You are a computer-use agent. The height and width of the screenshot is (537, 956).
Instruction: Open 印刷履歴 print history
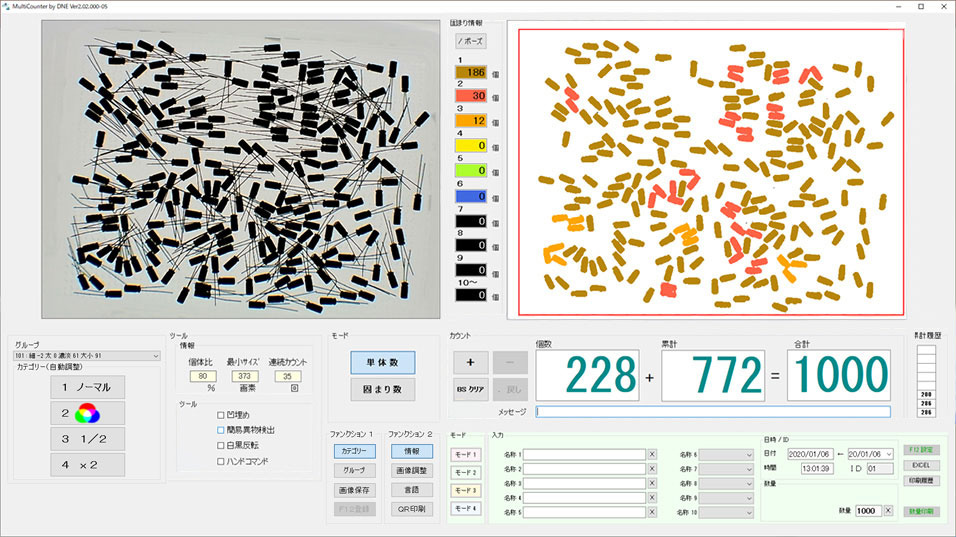921,481
